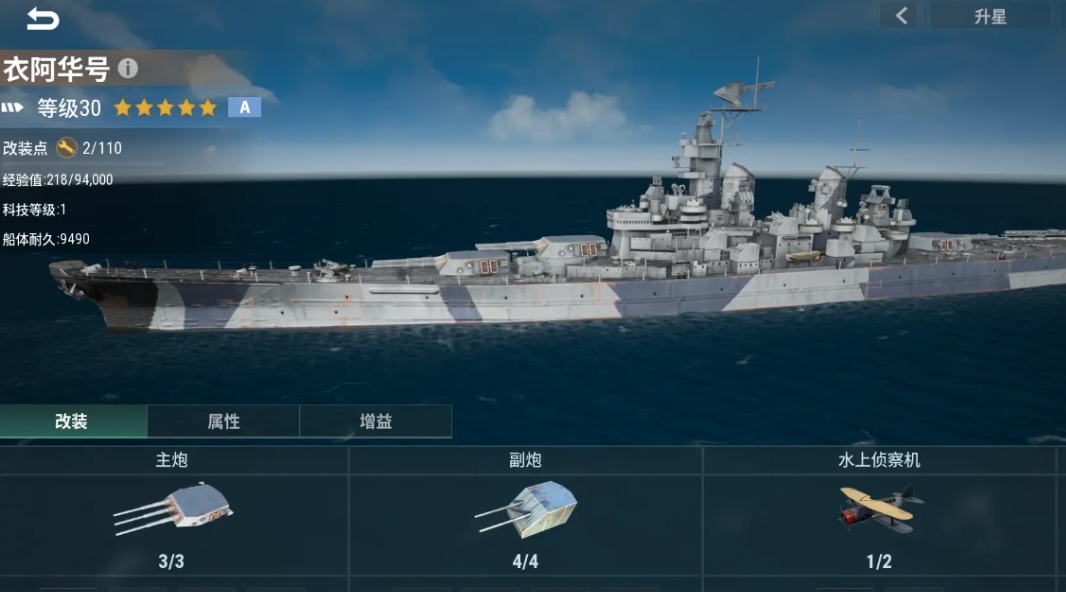Click the 改装点 wrench icon

coord(67,147)
